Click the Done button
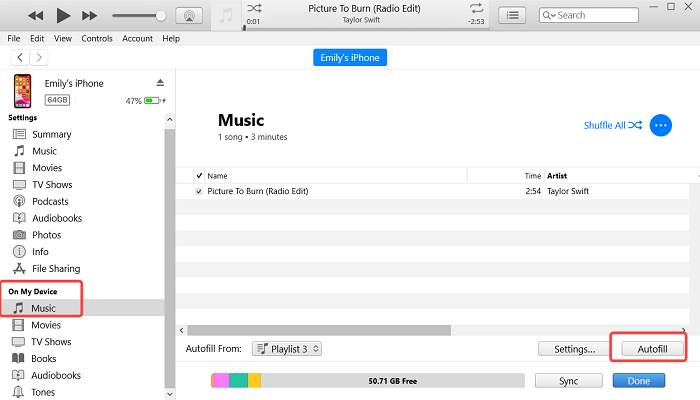The image size is (700, 400). tap(639, 381)
